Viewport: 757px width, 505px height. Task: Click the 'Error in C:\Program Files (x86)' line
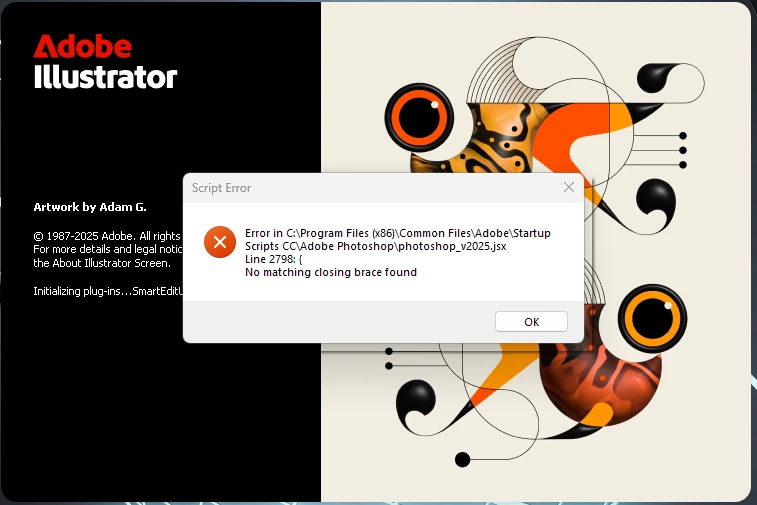coord(398,233)
